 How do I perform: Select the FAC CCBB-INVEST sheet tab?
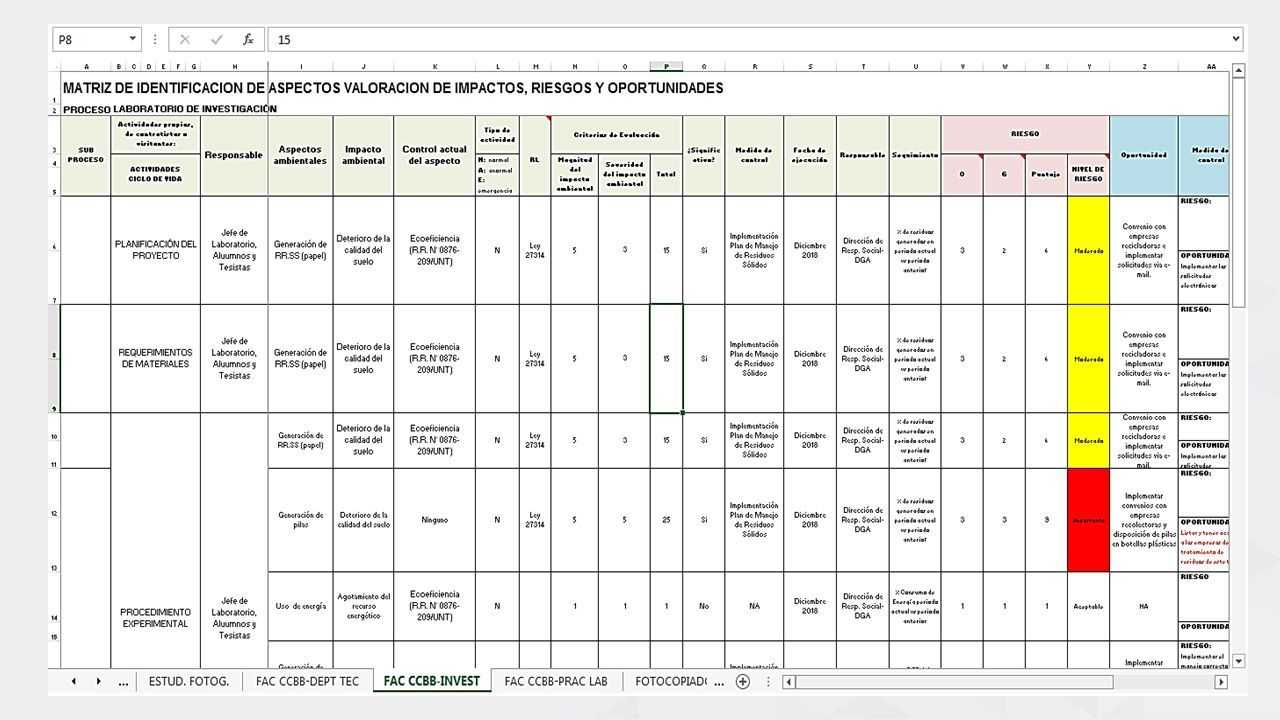coord(432,681)
